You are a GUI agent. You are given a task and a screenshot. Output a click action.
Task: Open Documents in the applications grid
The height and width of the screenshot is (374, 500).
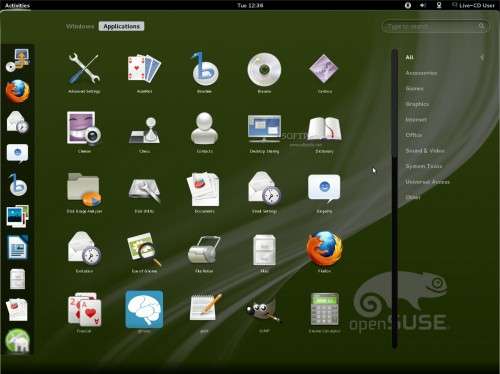pyautogui.click(x=204, y=189)
